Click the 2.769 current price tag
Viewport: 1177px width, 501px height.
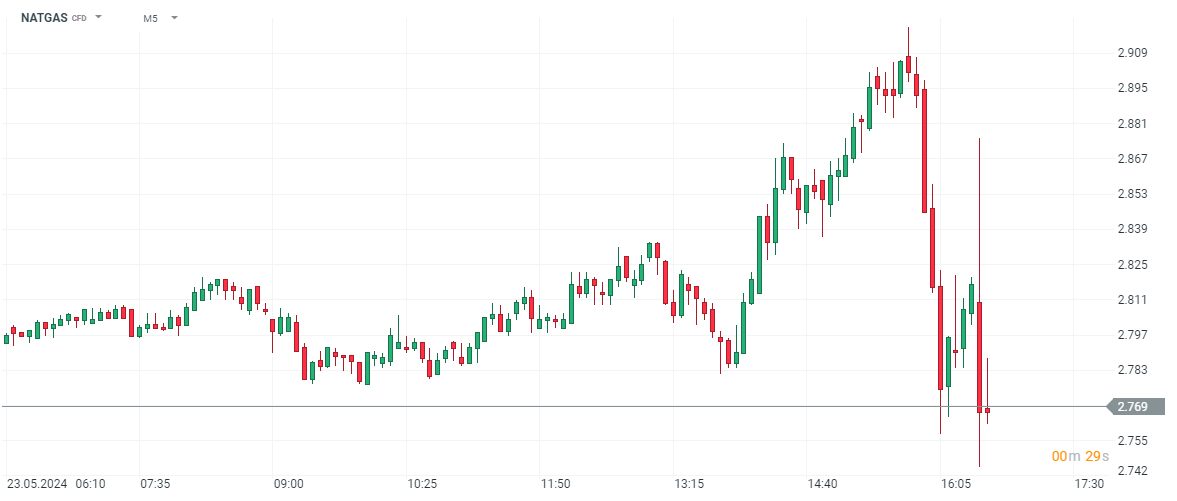tap(1133, 406)
